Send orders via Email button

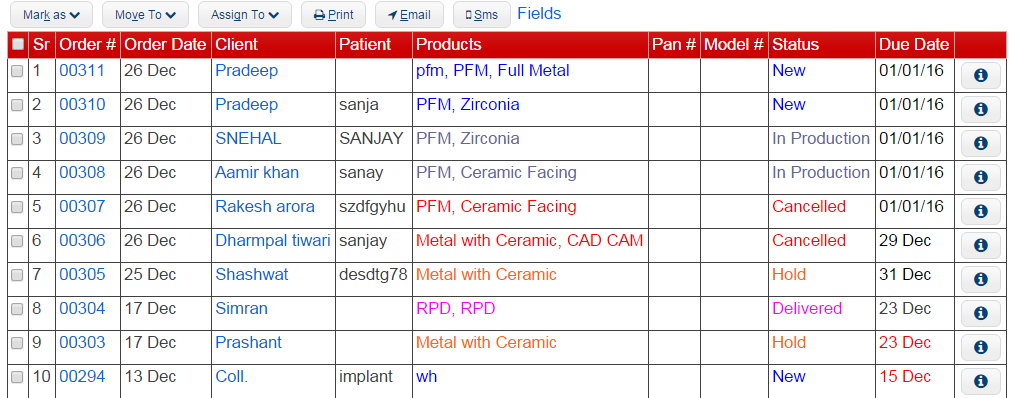pyautogui.click(x=409, y=15)
